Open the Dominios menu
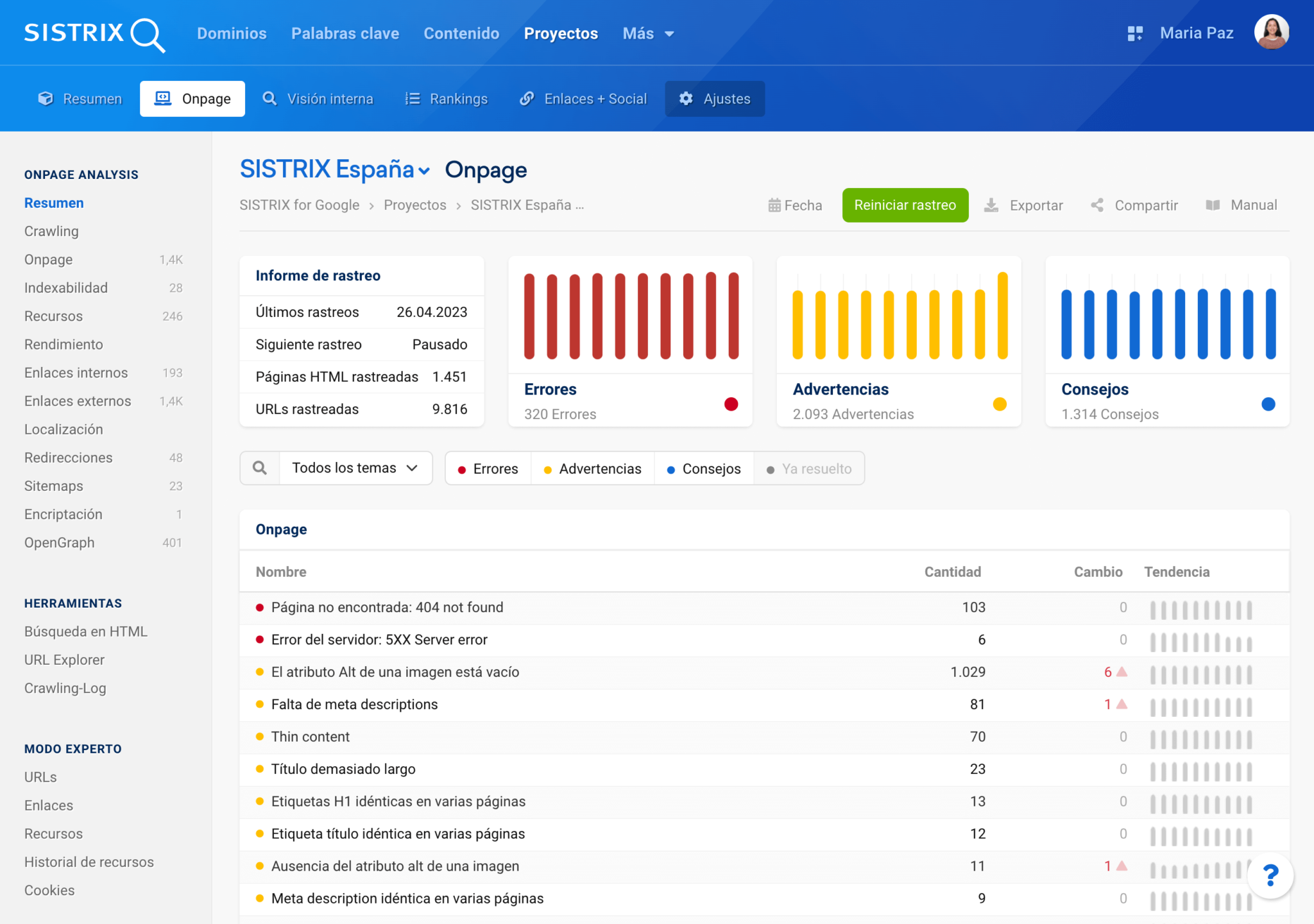The width and height of the screenshot is (1314, 924). 232,33
